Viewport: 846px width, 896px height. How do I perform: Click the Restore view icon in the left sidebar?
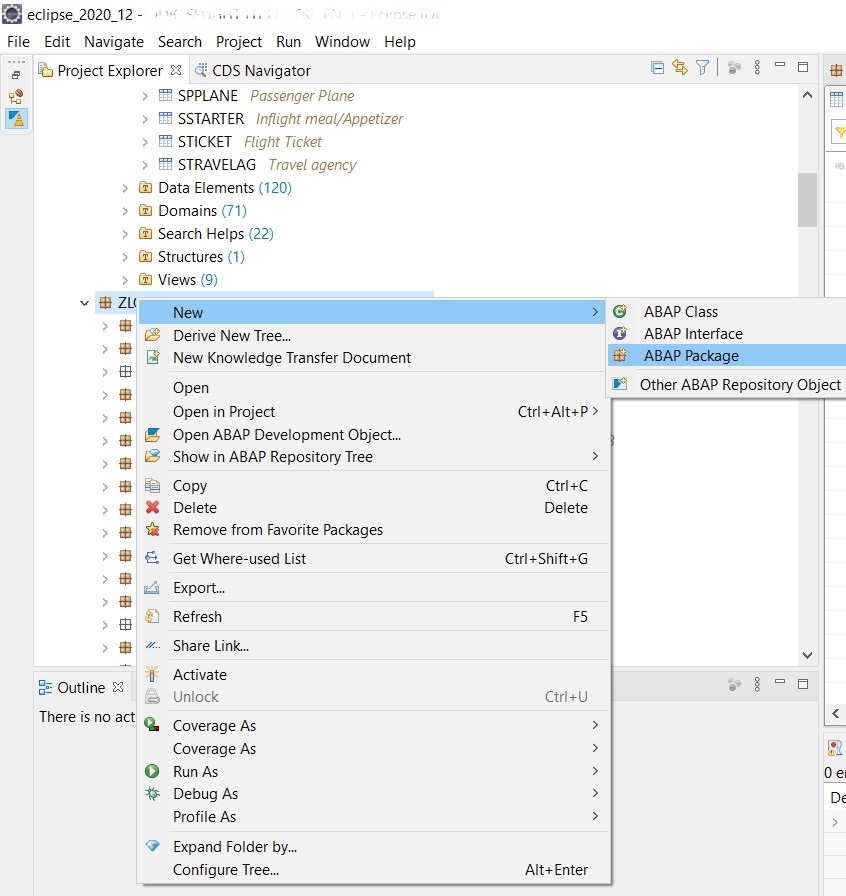point(16,75)
